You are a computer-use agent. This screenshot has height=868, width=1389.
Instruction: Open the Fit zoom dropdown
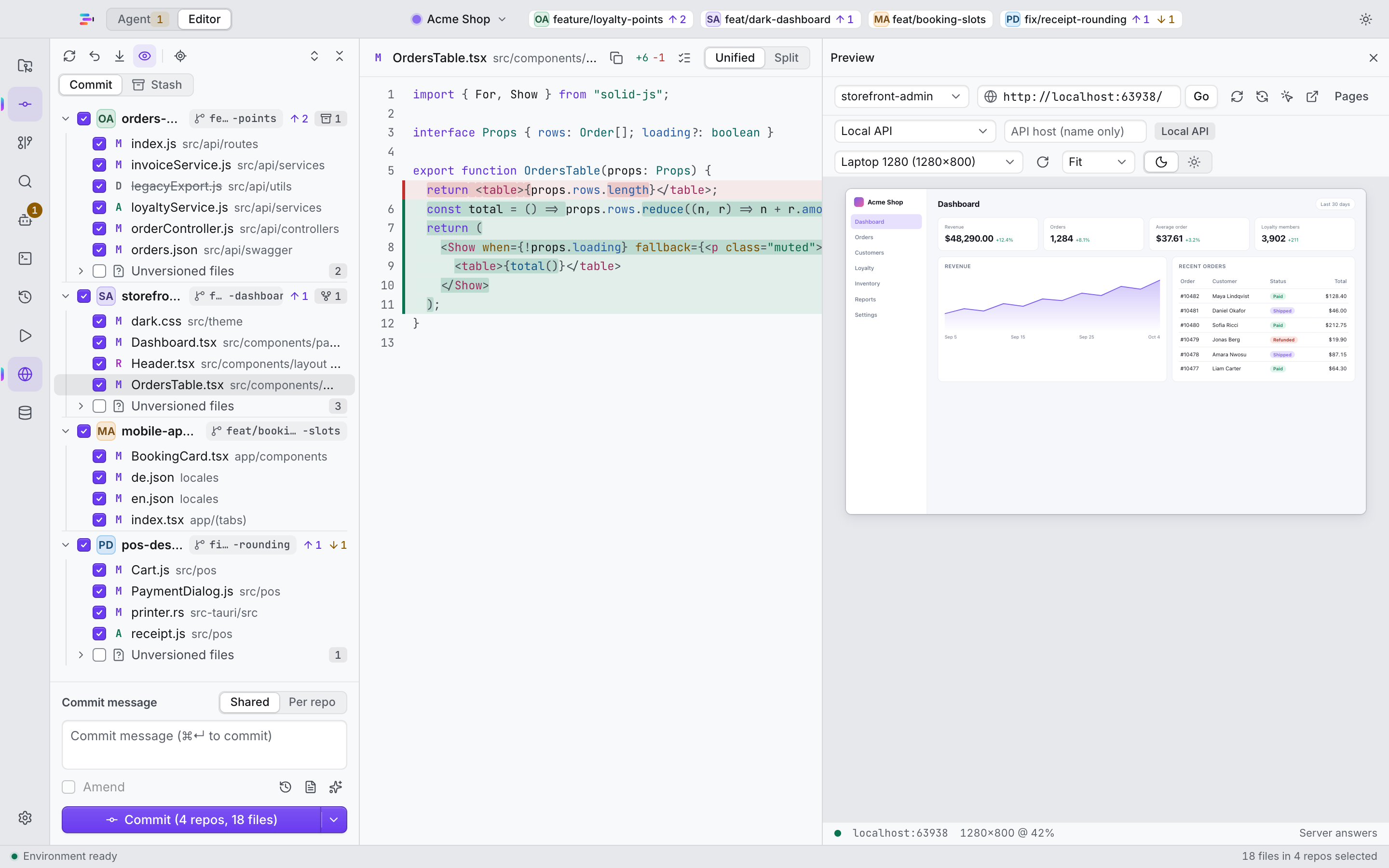[1098, 162]
